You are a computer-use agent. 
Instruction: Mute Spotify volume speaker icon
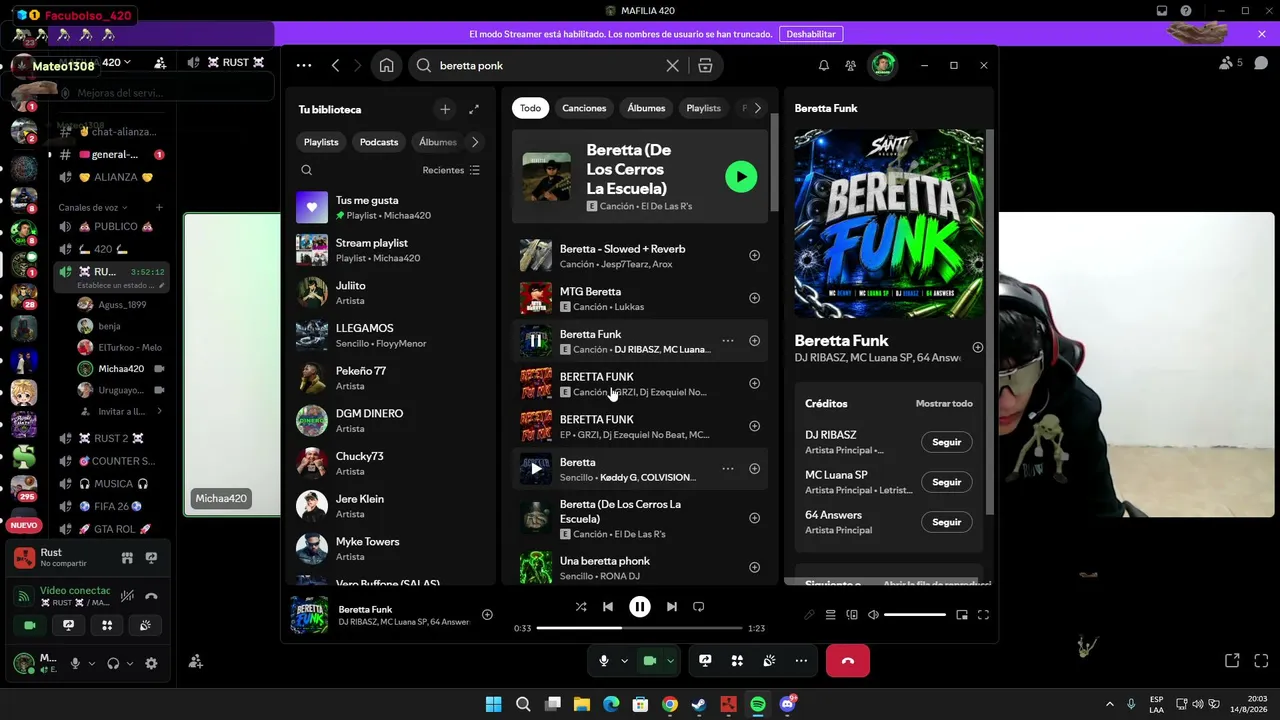pyautogui.click(x=873, y=615)
